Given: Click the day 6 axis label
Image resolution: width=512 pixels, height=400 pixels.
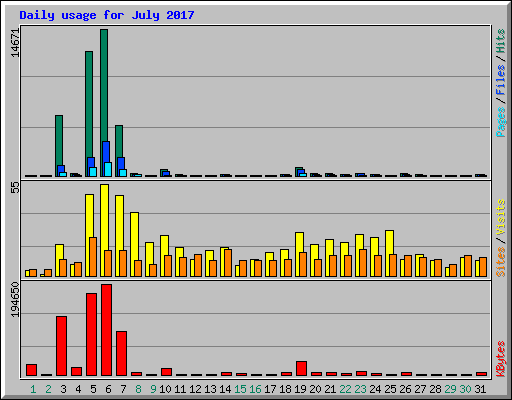Looking at the screenshot, I should [x=108, y=389].
